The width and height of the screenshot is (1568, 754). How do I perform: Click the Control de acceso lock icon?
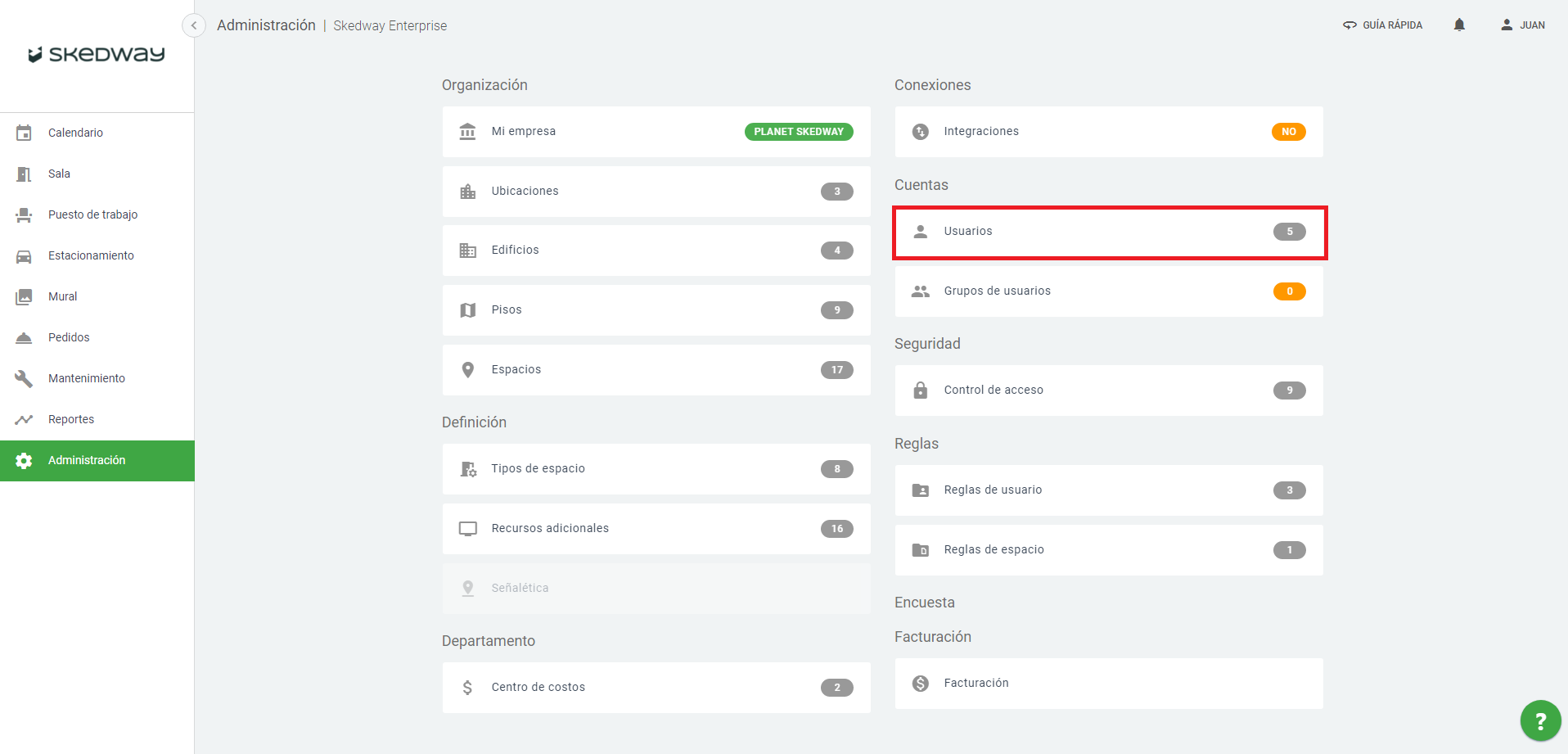(921, 391)
